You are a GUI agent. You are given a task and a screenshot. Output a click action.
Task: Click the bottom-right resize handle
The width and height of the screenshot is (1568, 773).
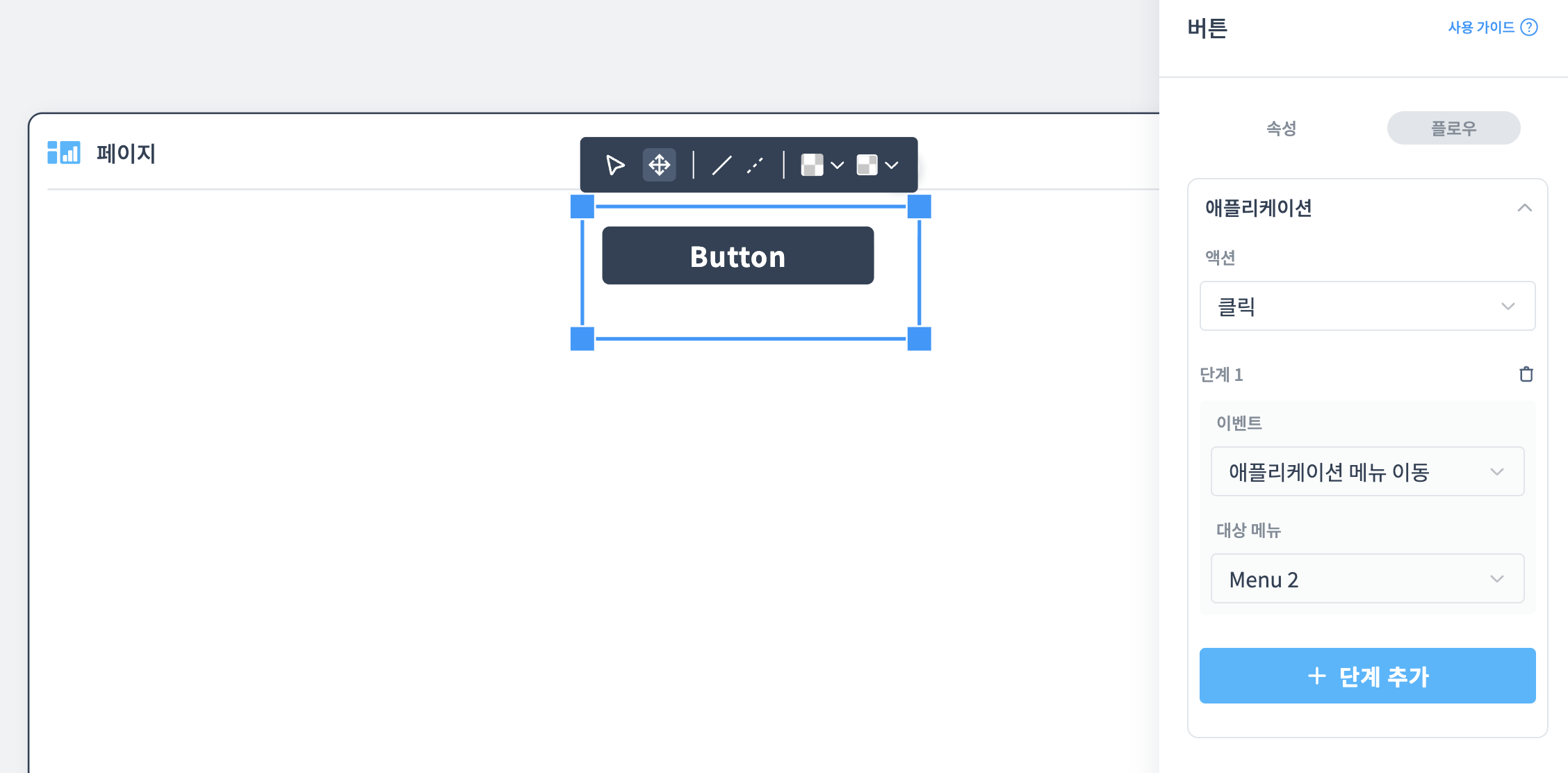919,339
